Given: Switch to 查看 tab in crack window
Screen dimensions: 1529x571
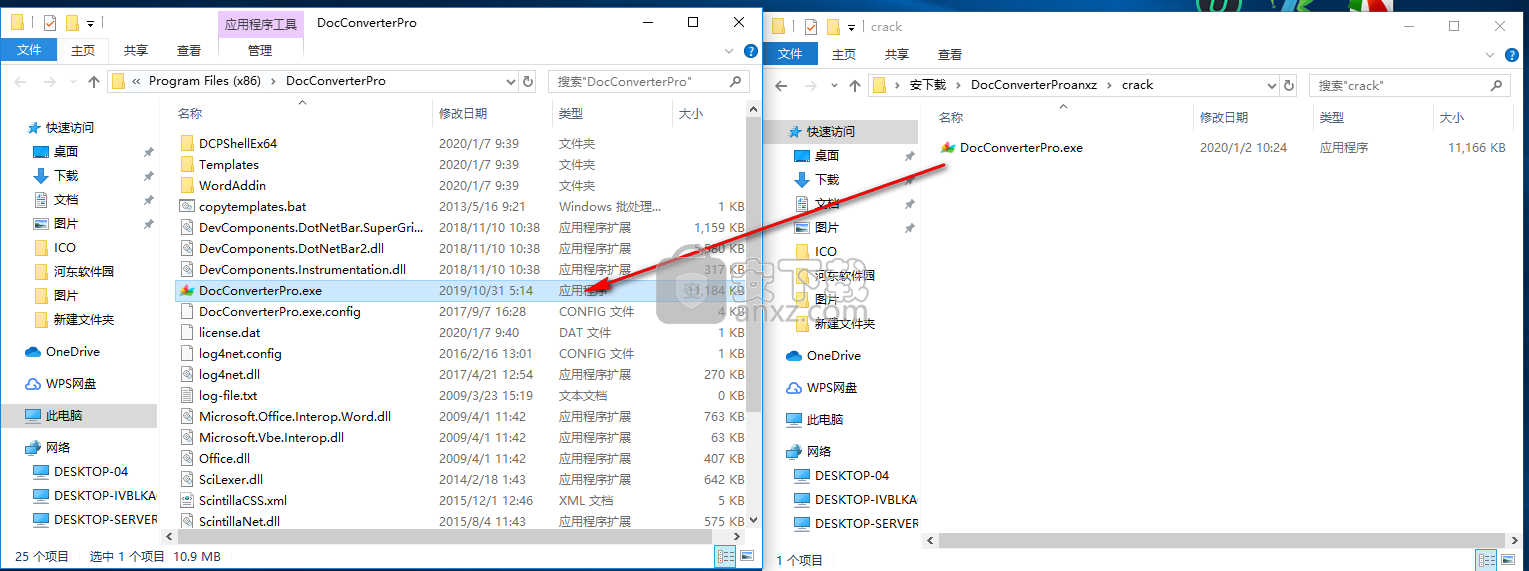Looking at the screenshot, I should tap(950, 55).
